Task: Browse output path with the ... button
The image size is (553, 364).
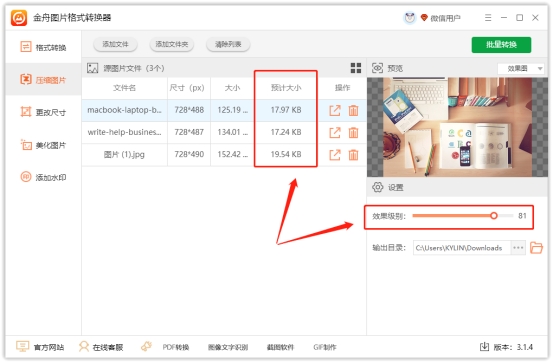Action: [518, 248]
